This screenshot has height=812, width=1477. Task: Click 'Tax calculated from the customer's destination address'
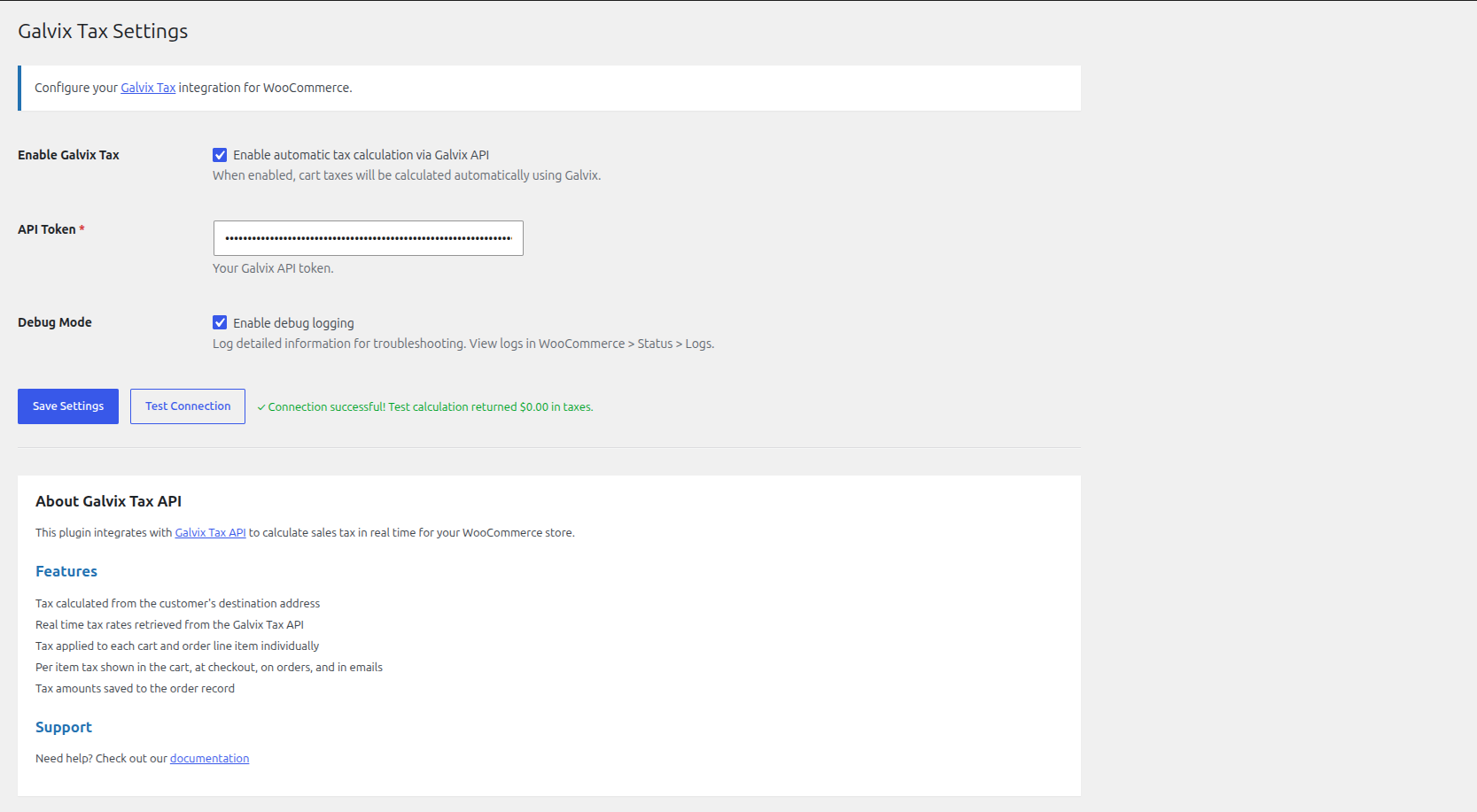tap(177, 603)
